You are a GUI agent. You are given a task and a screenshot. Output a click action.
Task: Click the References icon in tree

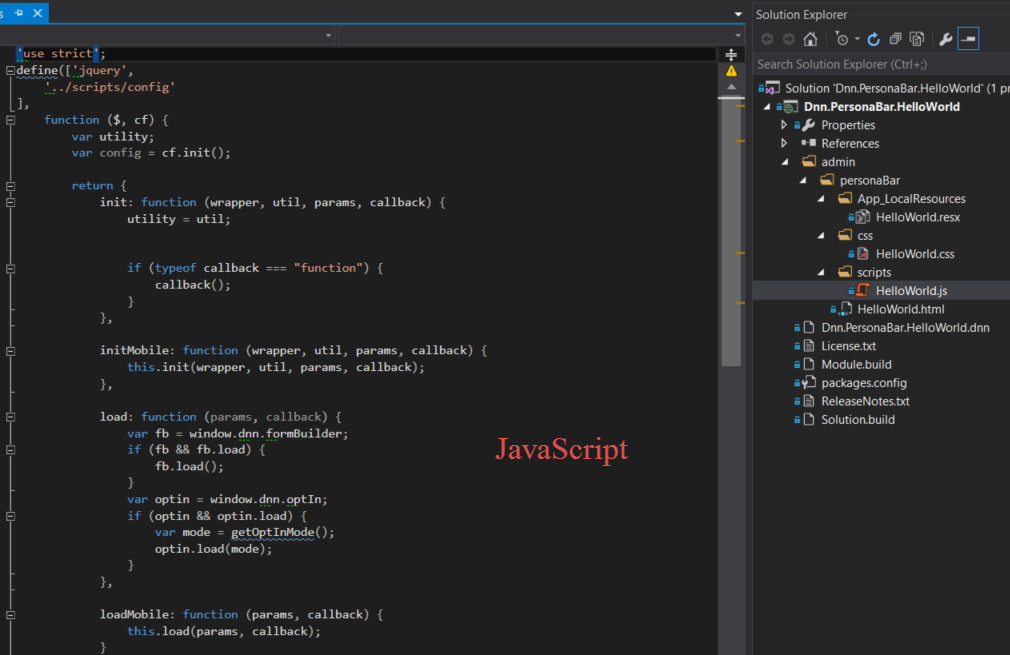click(x=808, y=143)
